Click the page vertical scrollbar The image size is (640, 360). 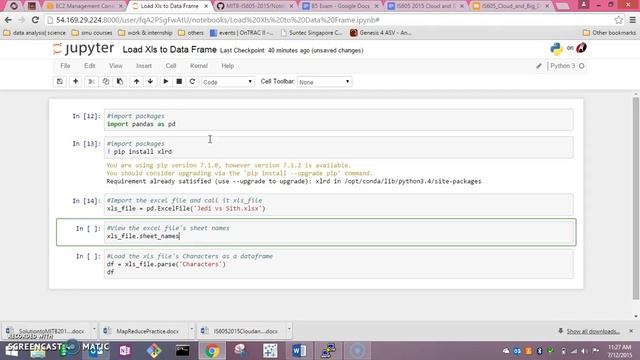click(x=636, y=198)
